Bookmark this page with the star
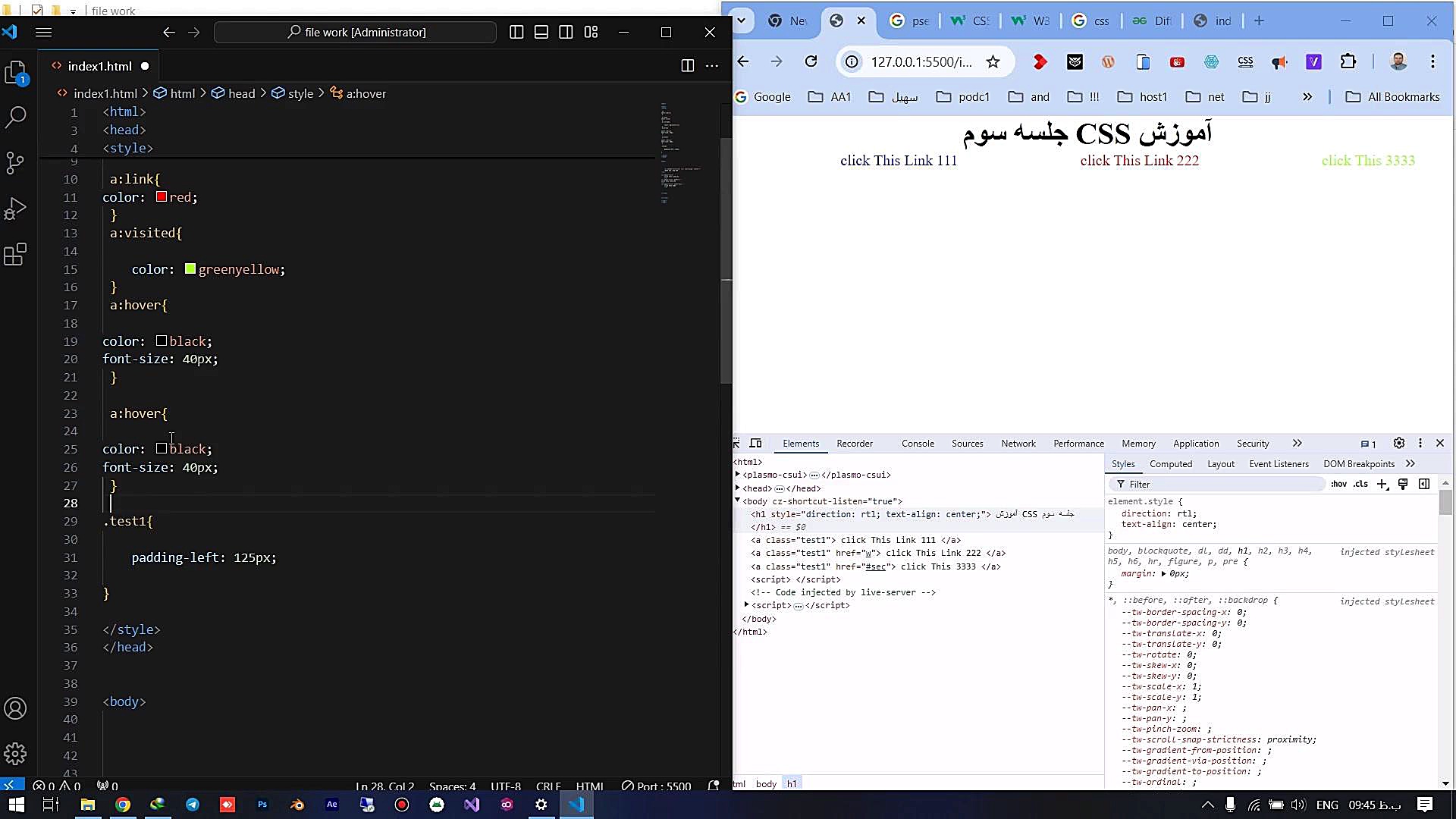The image size is (1456, 819). coord(993,61)
